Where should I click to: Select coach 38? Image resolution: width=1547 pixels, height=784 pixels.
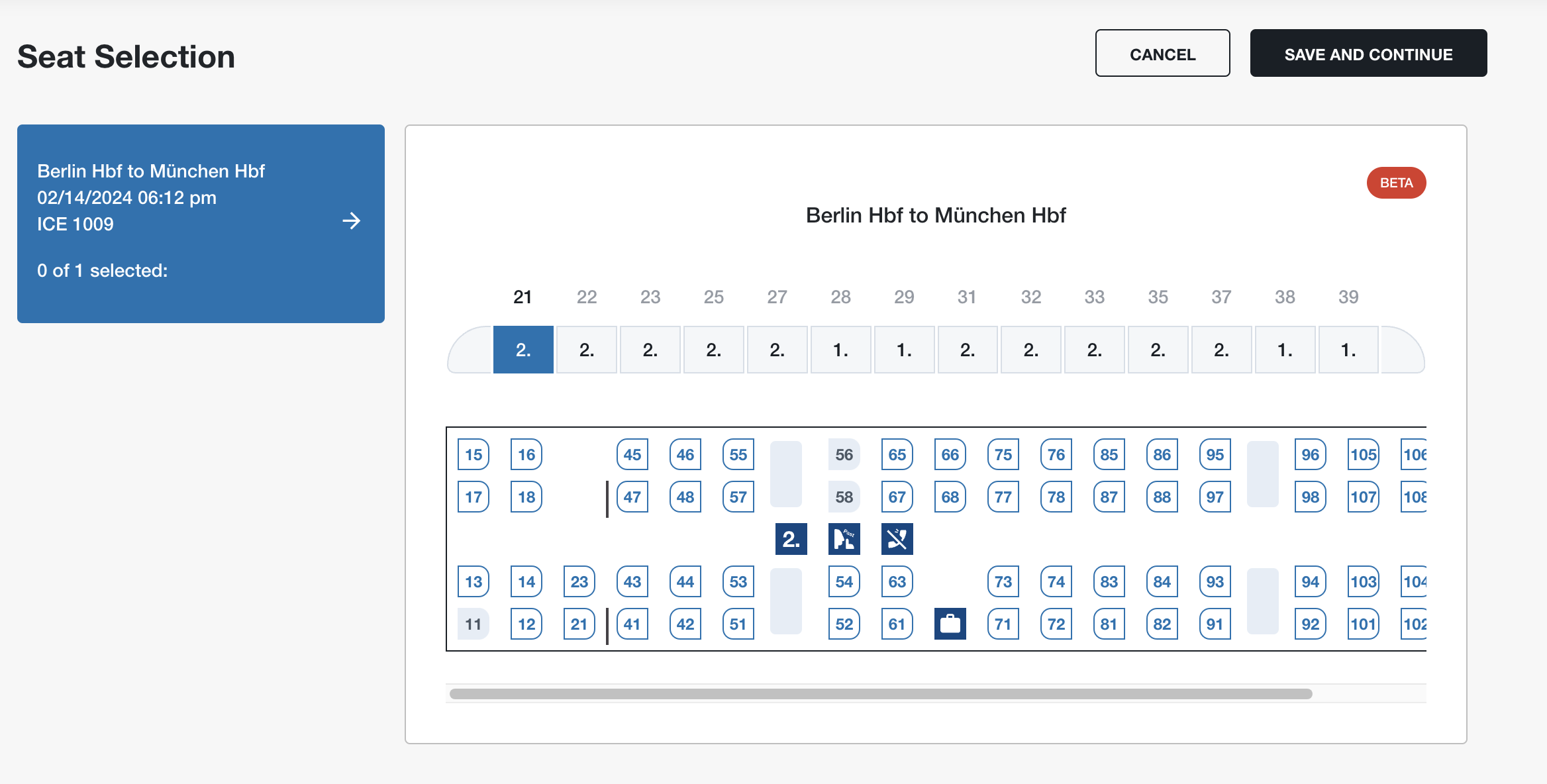[x=1285, y=350]
